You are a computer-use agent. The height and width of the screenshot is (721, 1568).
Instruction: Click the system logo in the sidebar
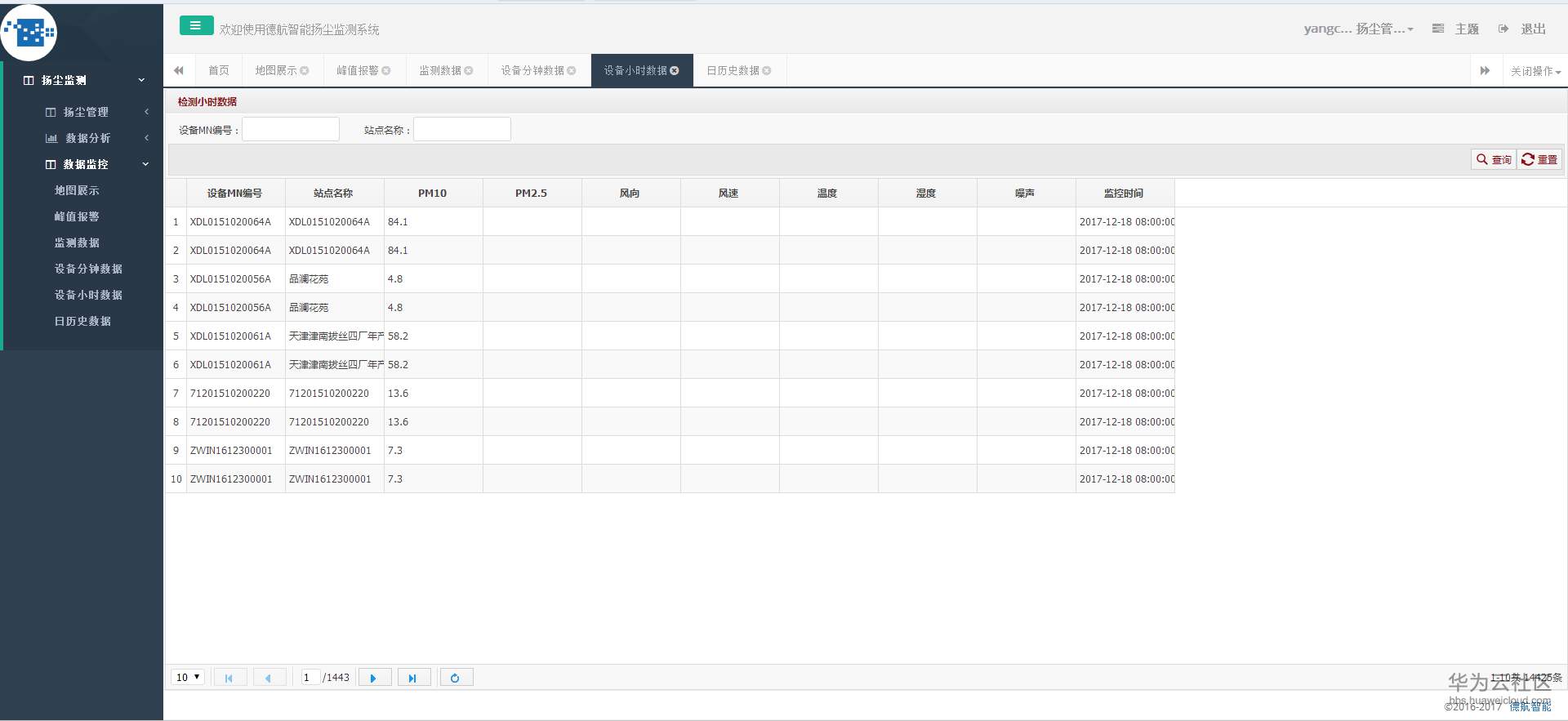tap(29, 33)
